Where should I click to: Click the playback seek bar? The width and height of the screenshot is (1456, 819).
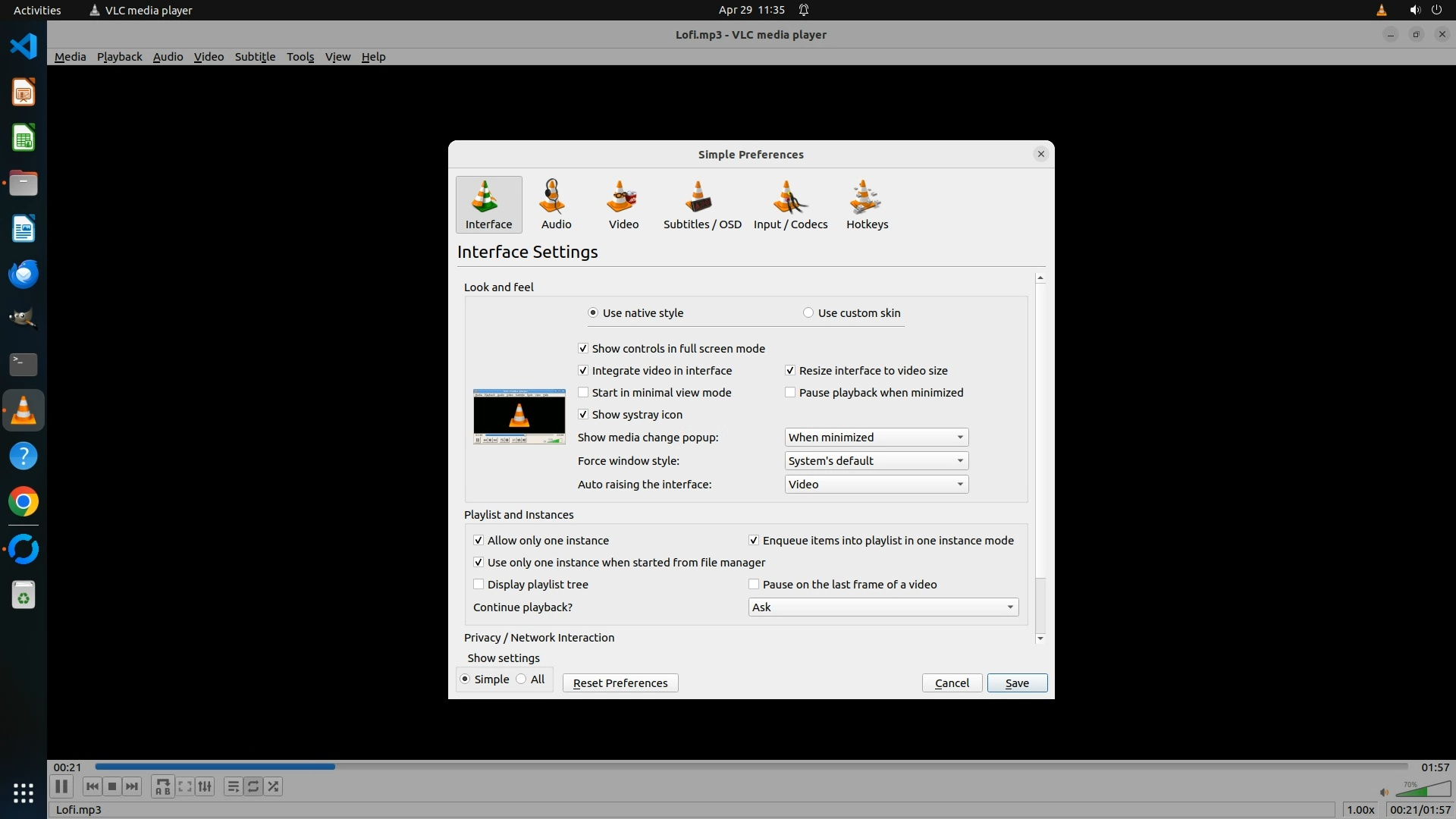[751, 767]
